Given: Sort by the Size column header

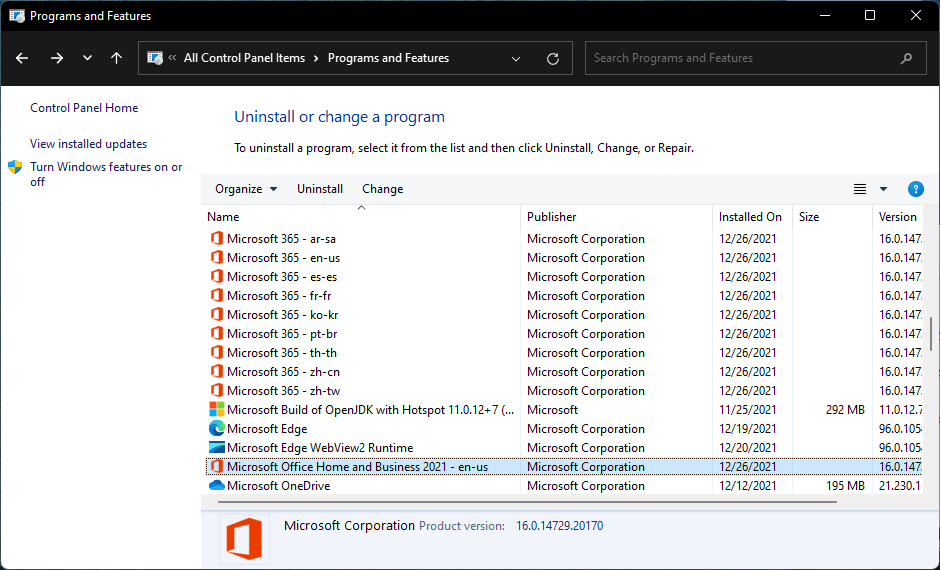Looking at the screenshot, I should point(832,217).
